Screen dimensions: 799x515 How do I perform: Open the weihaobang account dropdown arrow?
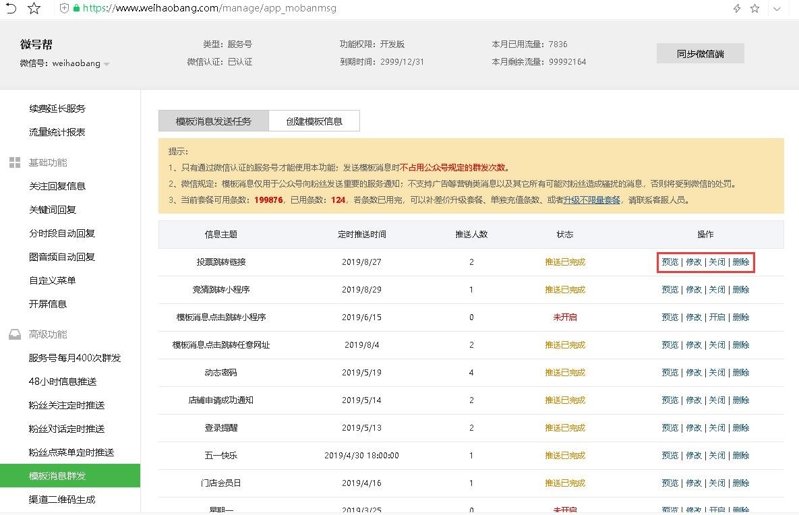coord(106,64)
